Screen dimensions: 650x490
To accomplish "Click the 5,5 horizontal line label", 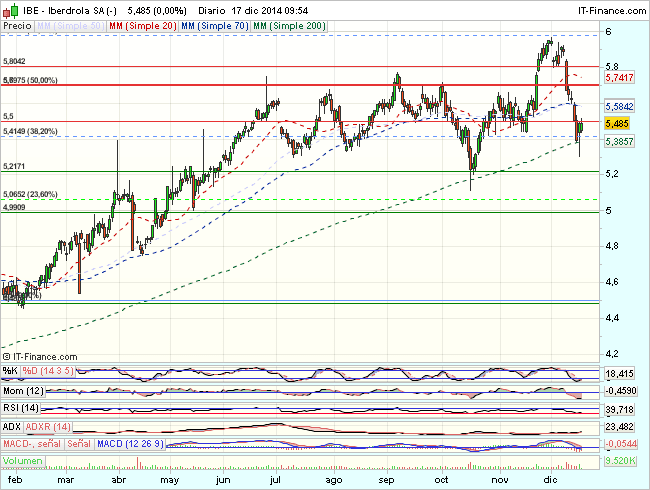I will 8,116.
